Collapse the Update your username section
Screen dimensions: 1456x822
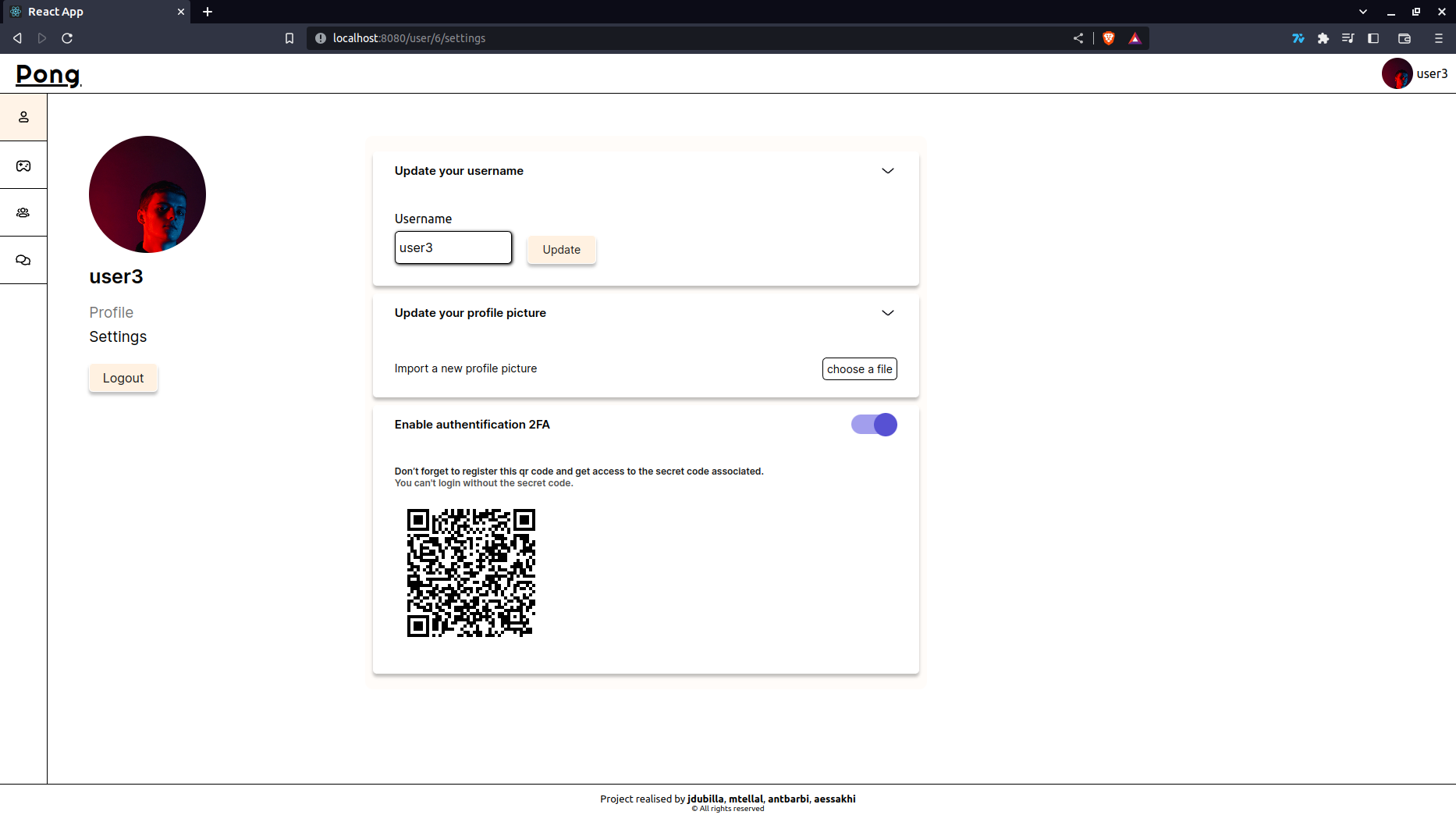[x=887, y=171]
